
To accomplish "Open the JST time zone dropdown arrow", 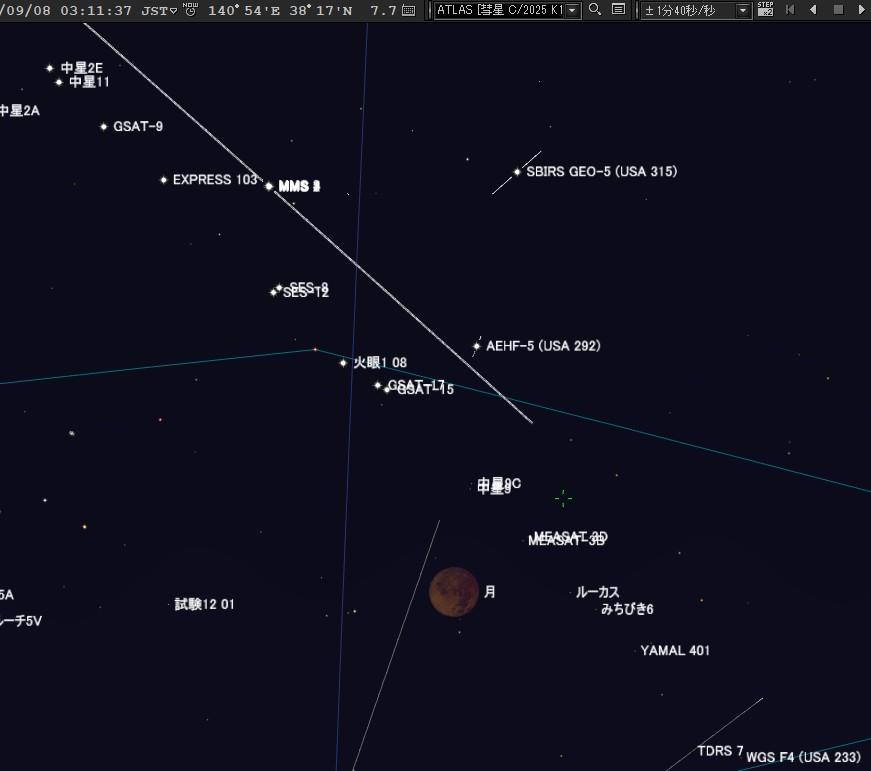I will tap(173, 11).
